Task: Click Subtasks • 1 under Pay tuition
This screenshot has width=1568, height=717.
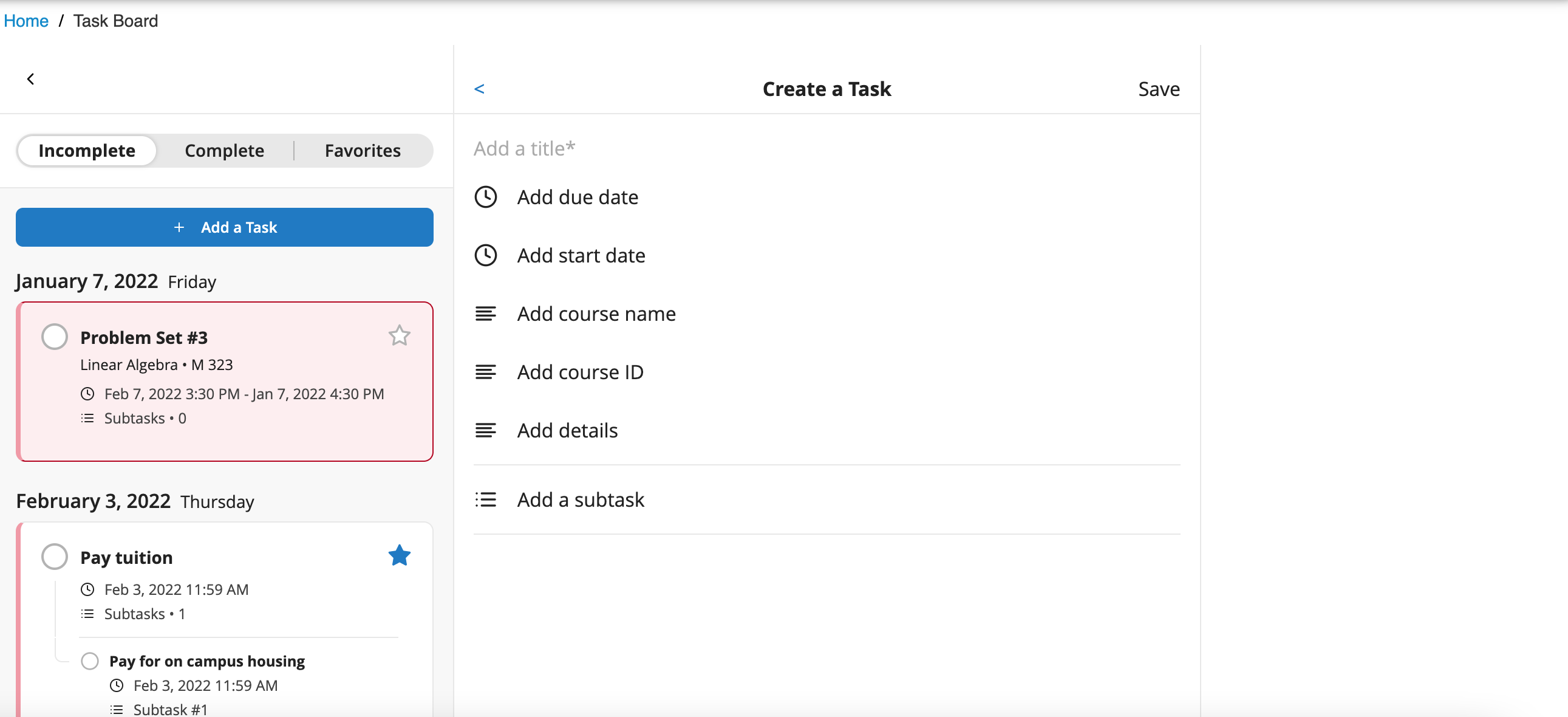Action: pos(145,614)
